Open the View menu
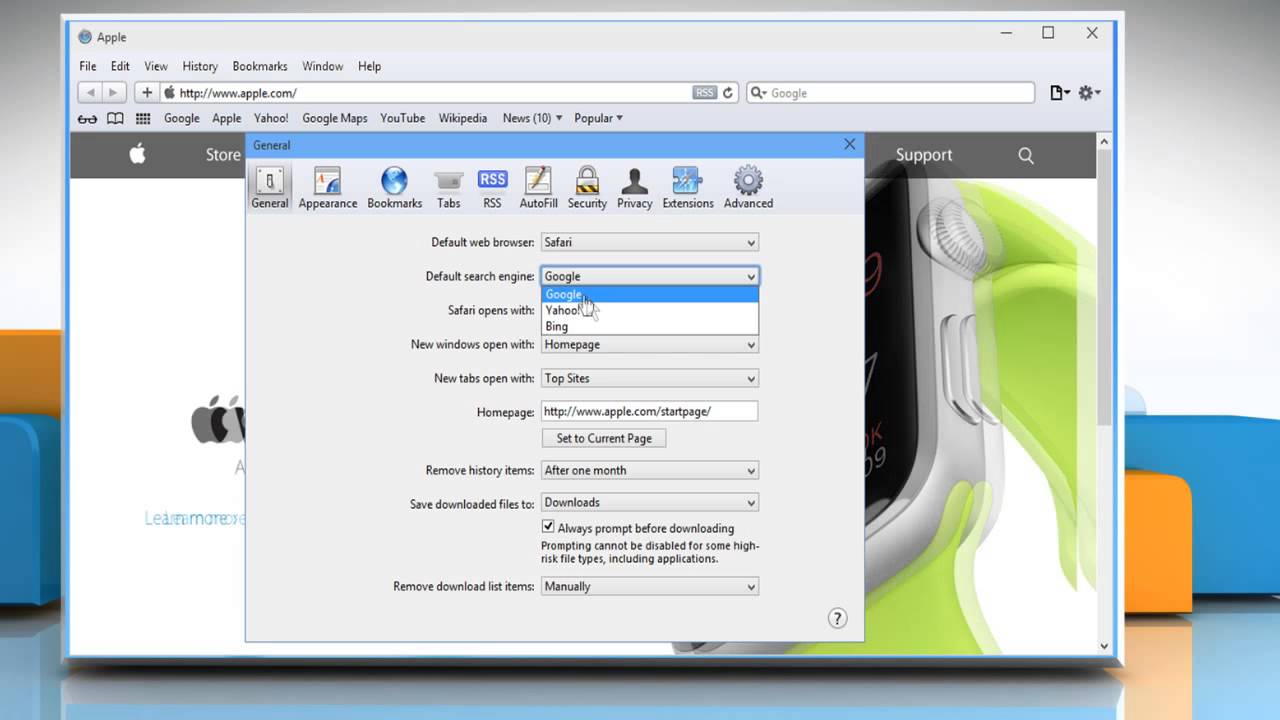This screenshot has width=1280, height=720. point(155,66)
